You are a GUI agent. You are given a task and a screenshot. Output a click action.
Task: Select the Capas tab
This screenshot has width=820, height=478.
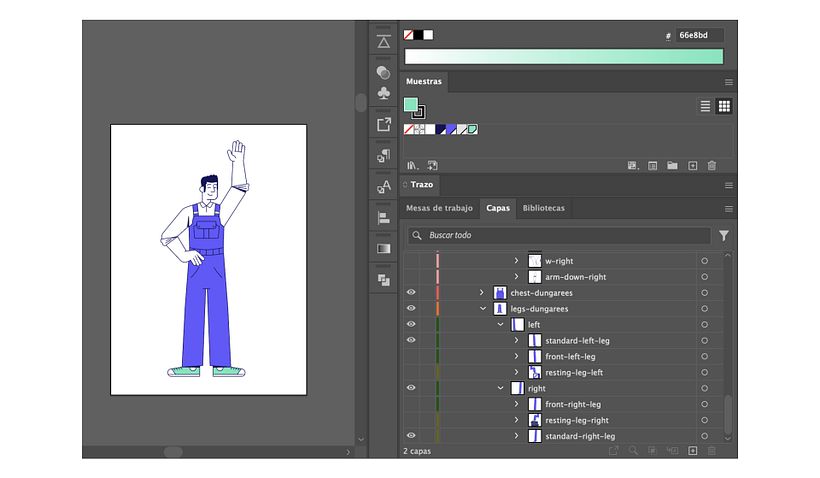point(498,208)
